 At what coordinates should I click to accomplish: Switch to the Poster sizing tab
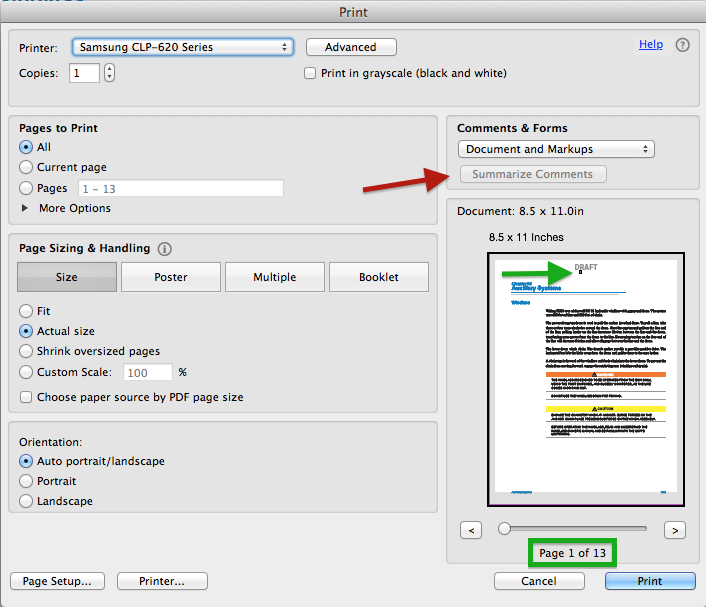tap(171, 277)
